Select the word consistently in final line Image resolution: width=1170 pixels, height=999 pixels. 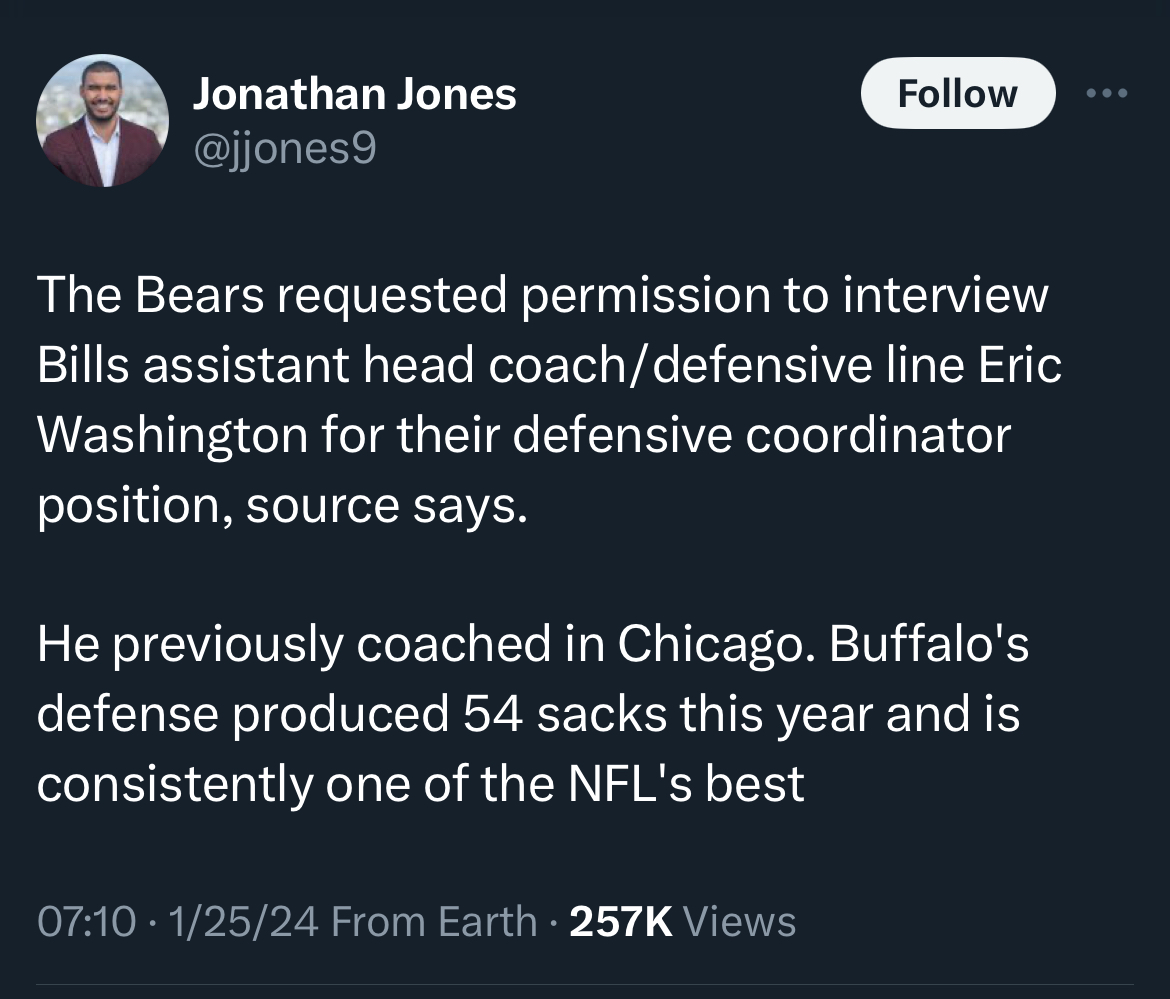click(x=175, y=785)
